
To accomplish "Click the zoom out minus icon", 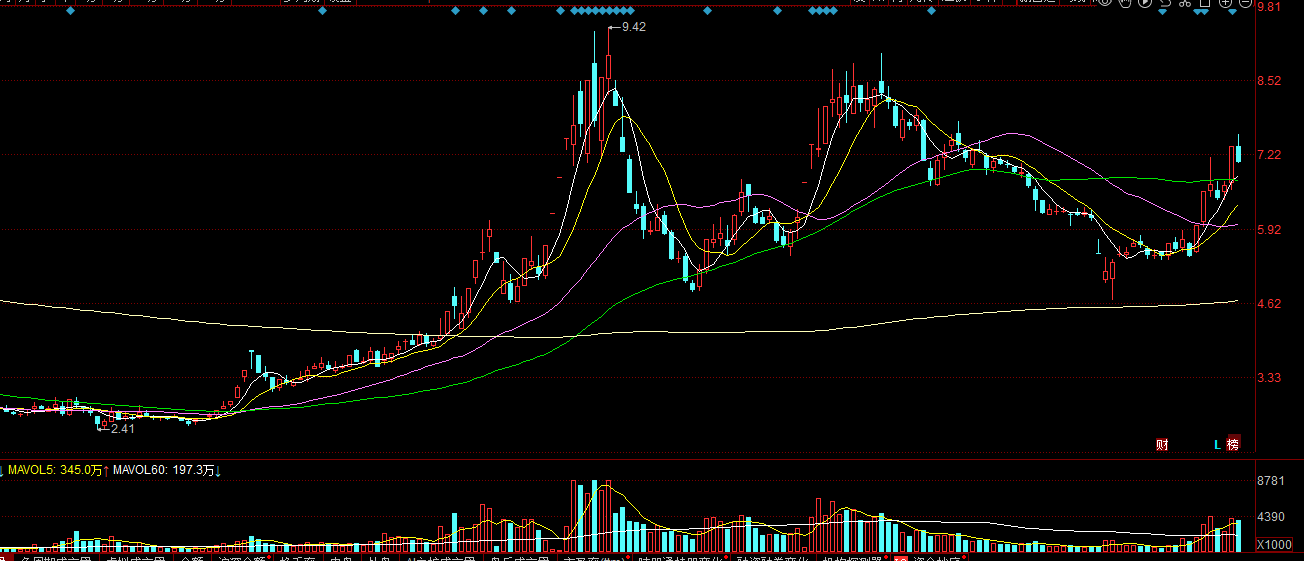I will coord(1245,3).
